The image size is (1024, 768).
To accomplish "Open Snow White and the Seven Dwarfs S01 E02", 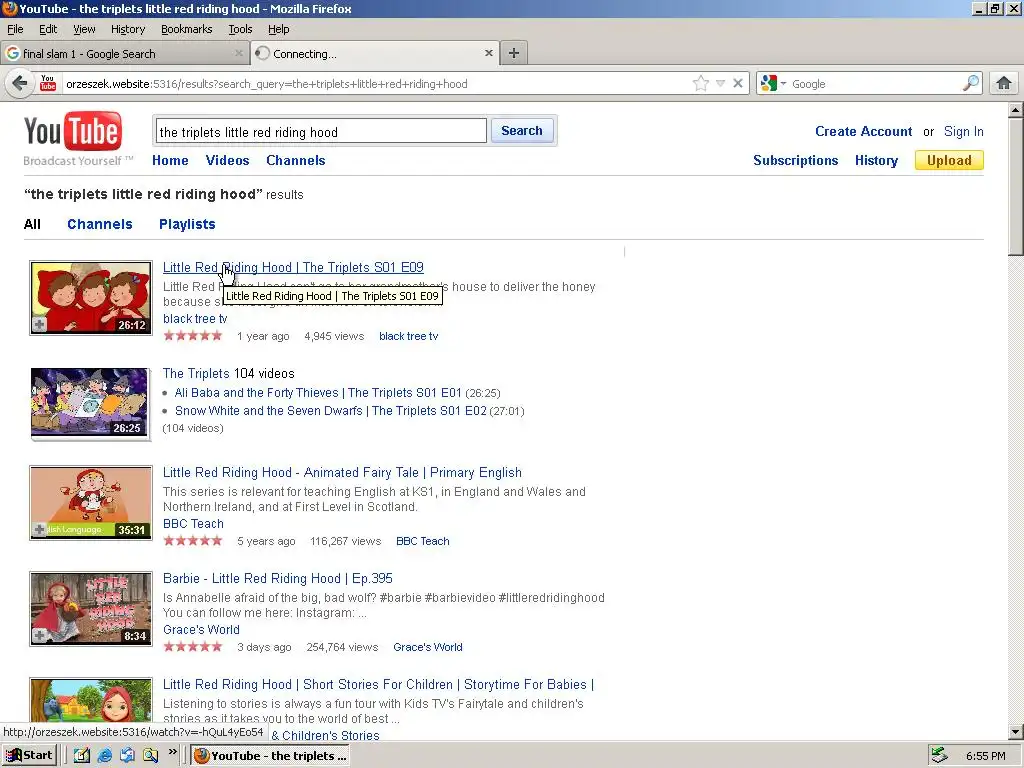I will click(331, 411).
